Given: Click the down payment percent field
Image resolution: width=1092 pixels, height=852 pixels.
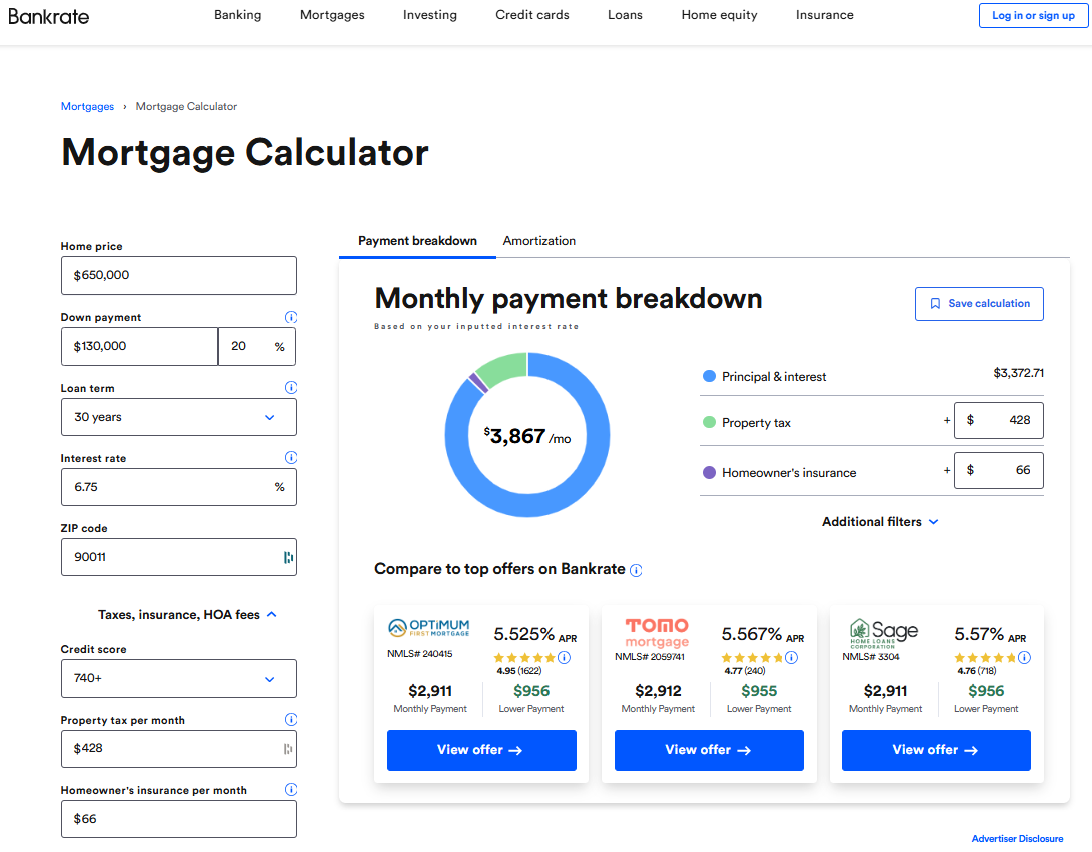Looking at the screenshot, I should click(x=257, y=346).
